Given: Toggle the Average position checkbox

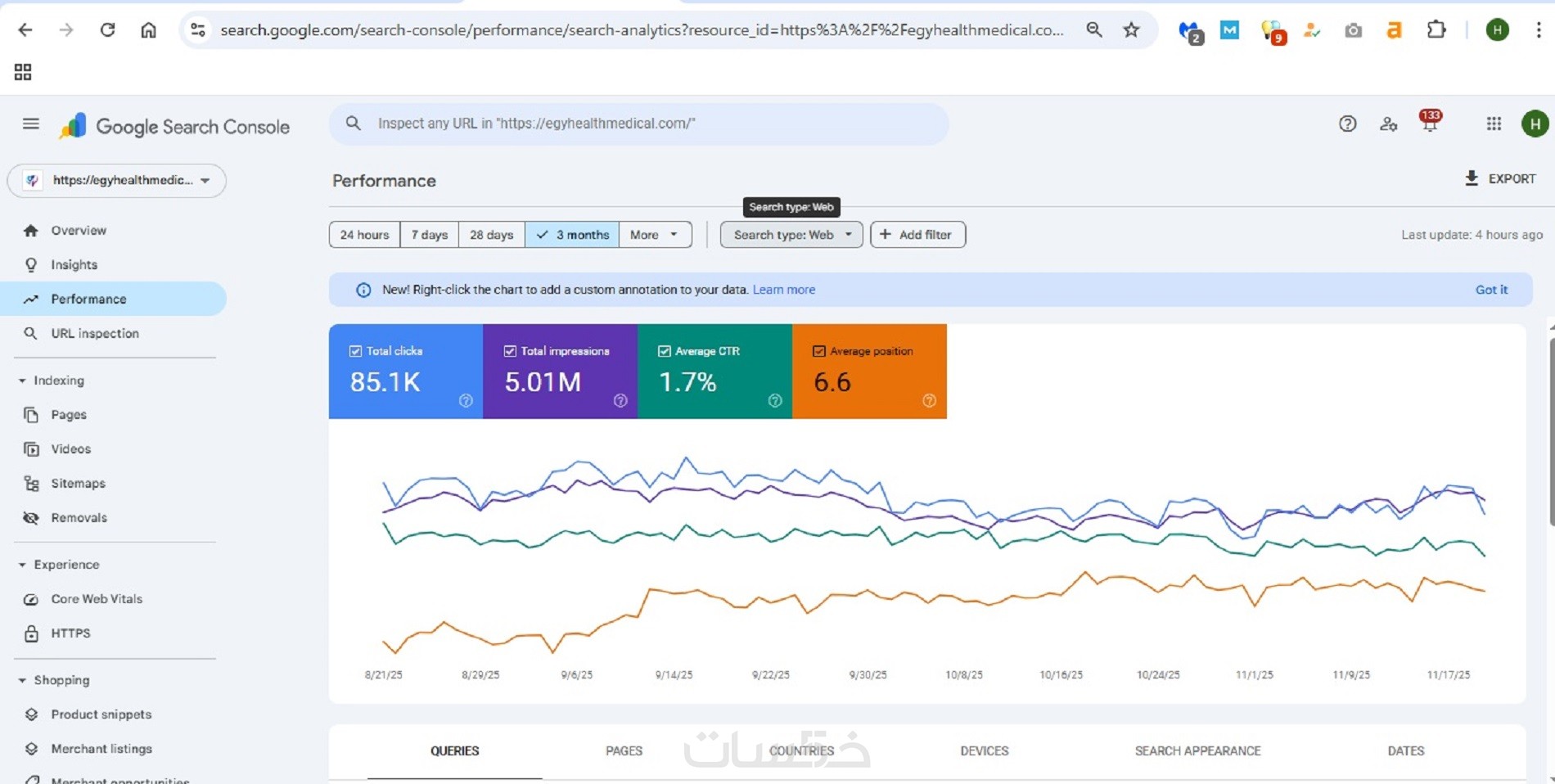Looking at the screenshot, I should pos(818,351).
